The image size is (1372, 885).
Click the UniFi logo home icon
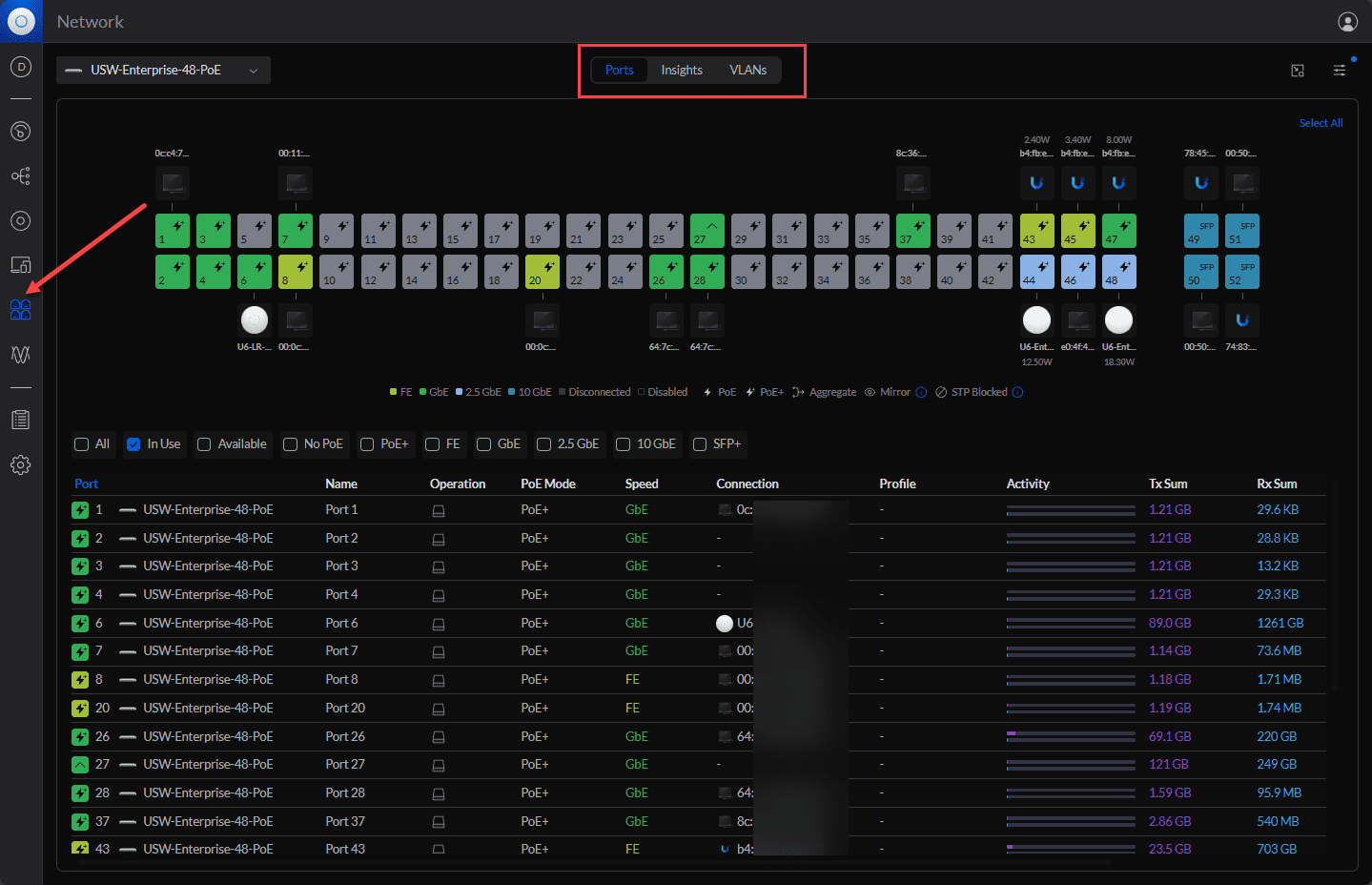point(21,21)
